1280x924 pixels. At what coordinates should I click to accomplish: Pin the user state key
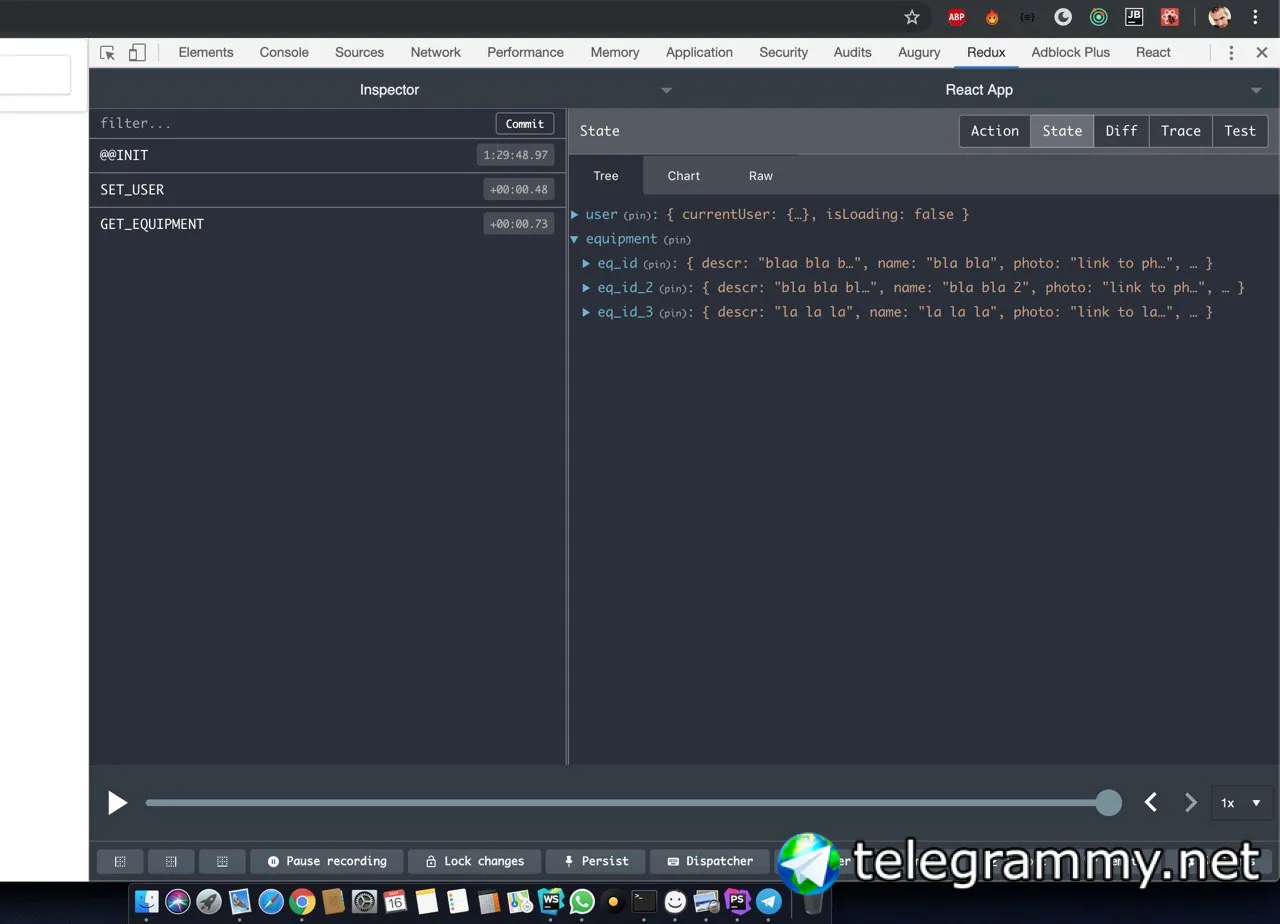pos(636,216)
